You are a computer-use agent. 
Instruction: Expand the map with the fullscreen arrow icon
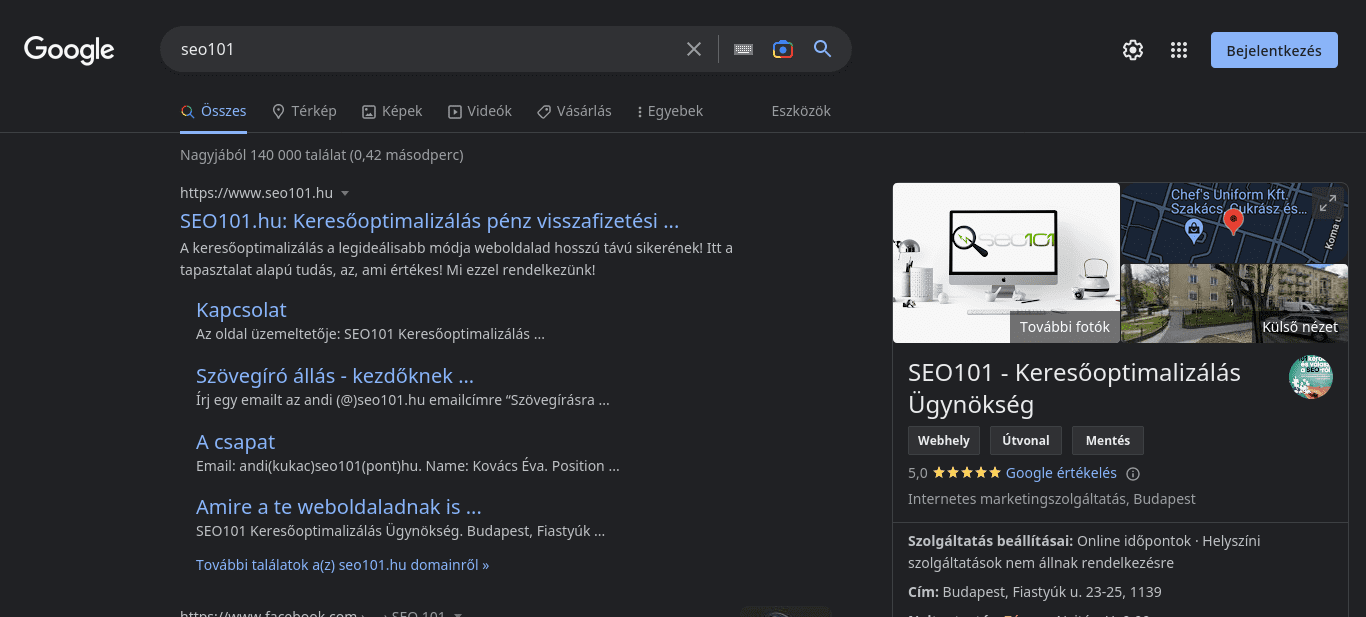(x=1327, y=202)
